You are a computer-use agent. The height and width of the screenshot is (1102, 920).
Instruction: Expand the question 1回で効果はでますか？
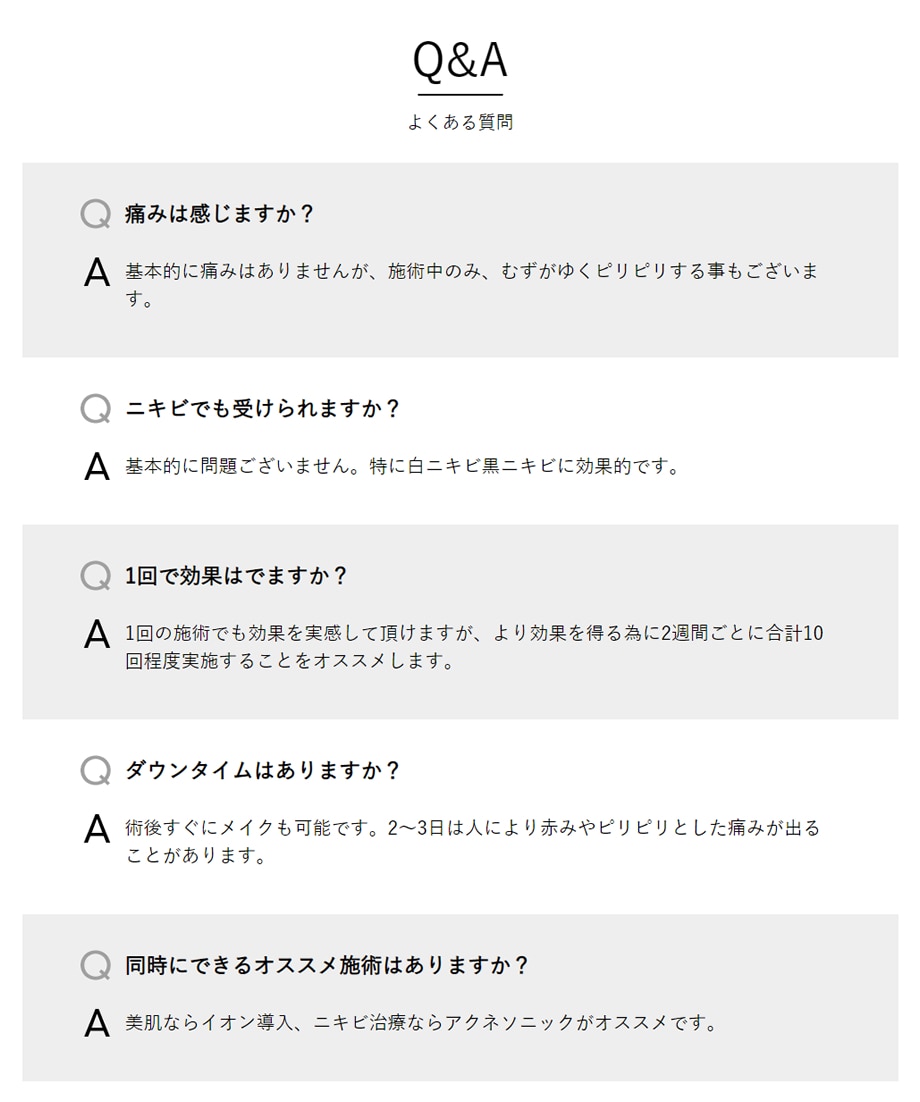(236, 576)
